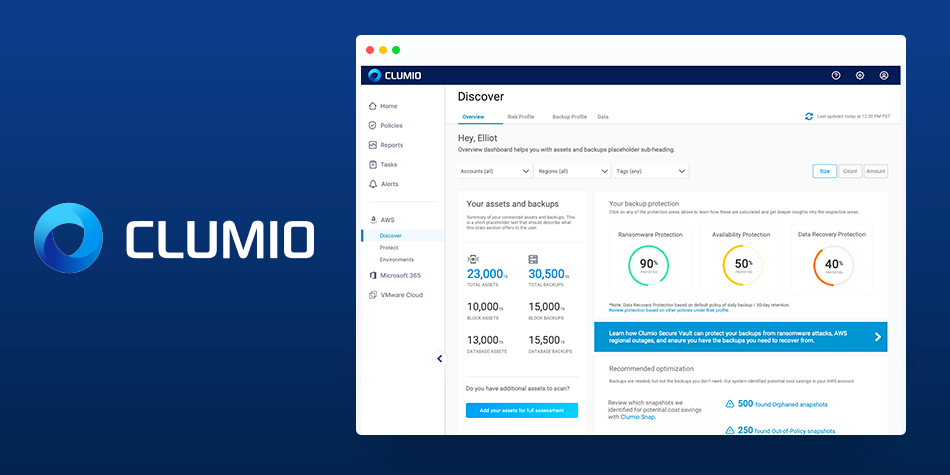Click the Total Assets icon above 23,000

[x=473, y=259]
